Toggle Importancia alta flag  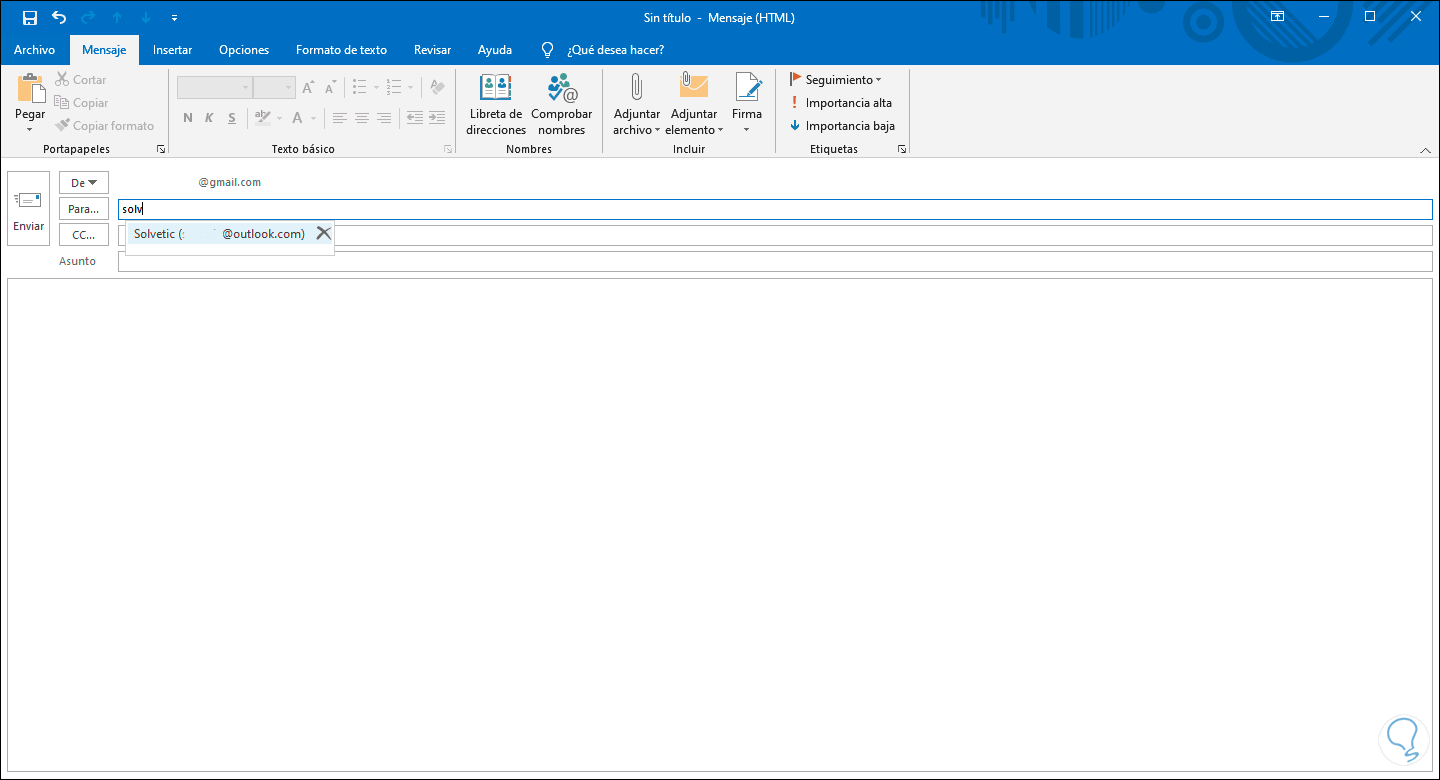840,103
